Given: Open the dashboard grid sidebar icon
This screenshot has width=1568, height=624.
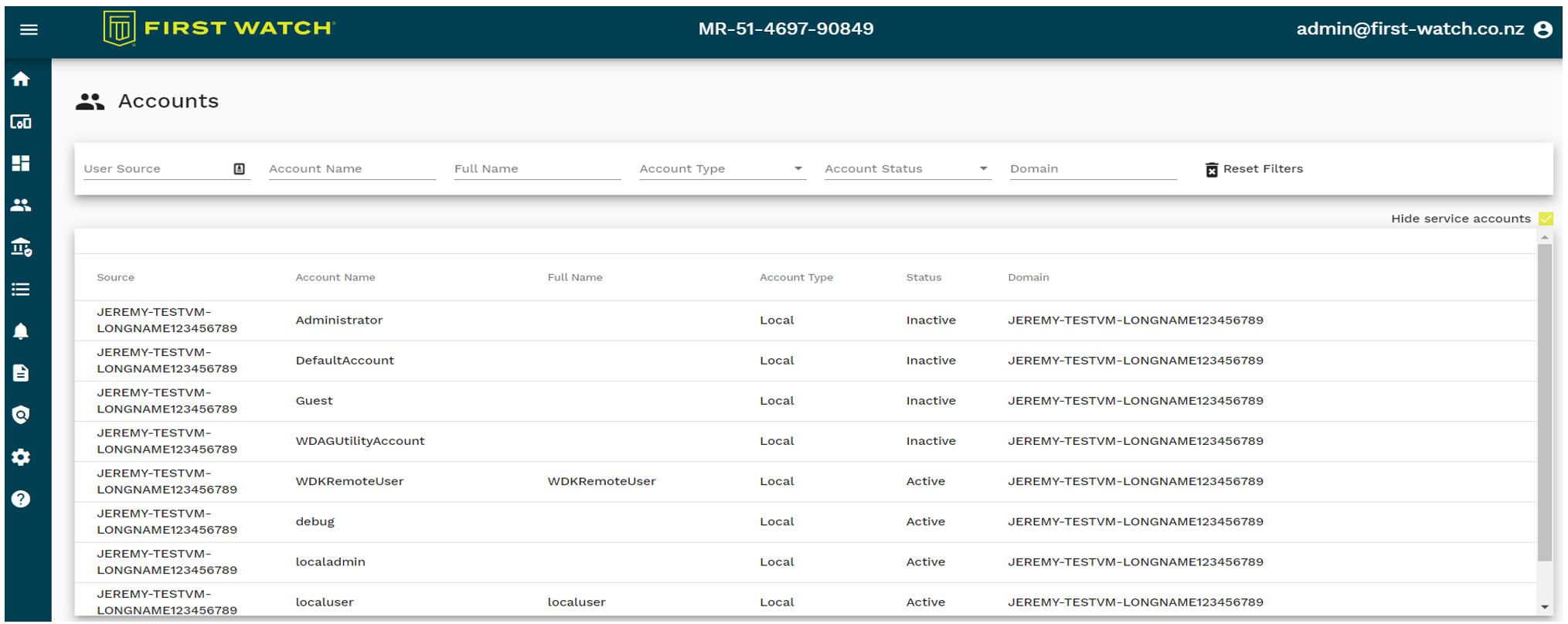Looking at the screenshot, I should 21,163.
